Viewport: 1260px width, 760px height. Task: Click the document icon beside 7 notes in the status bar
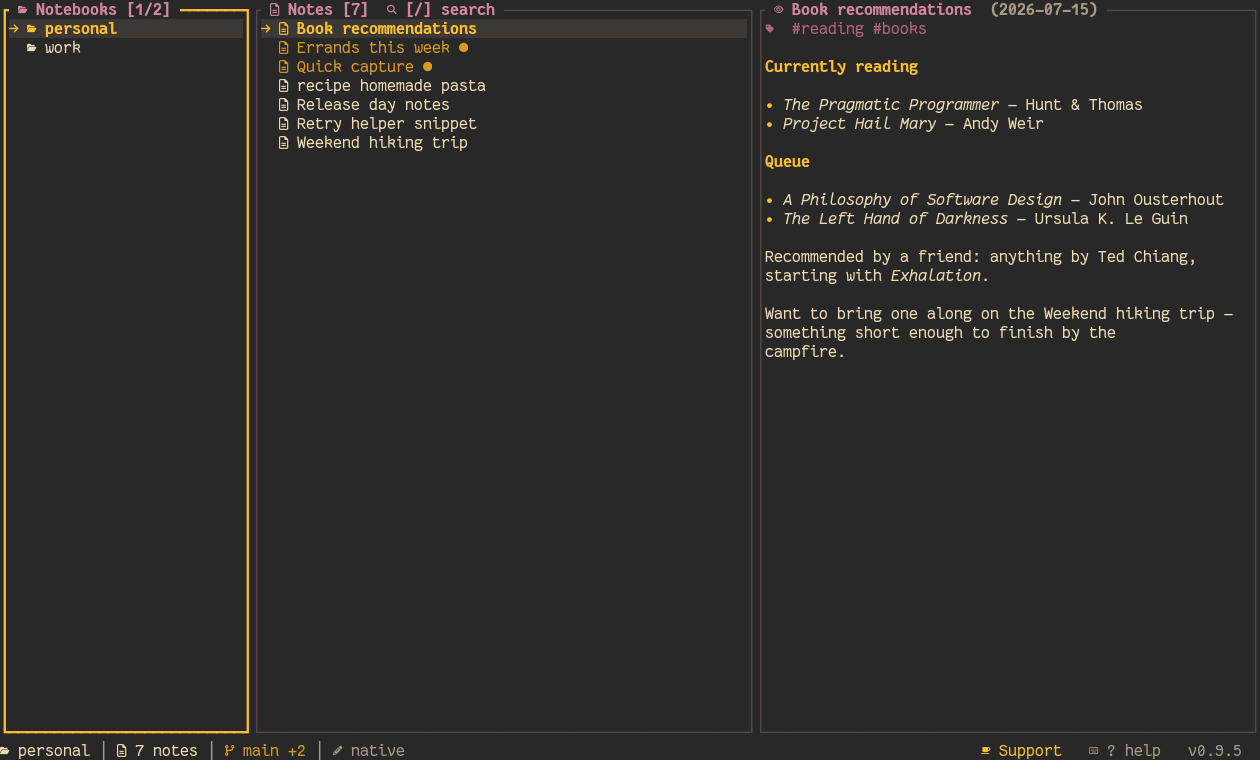pos(122,751)
